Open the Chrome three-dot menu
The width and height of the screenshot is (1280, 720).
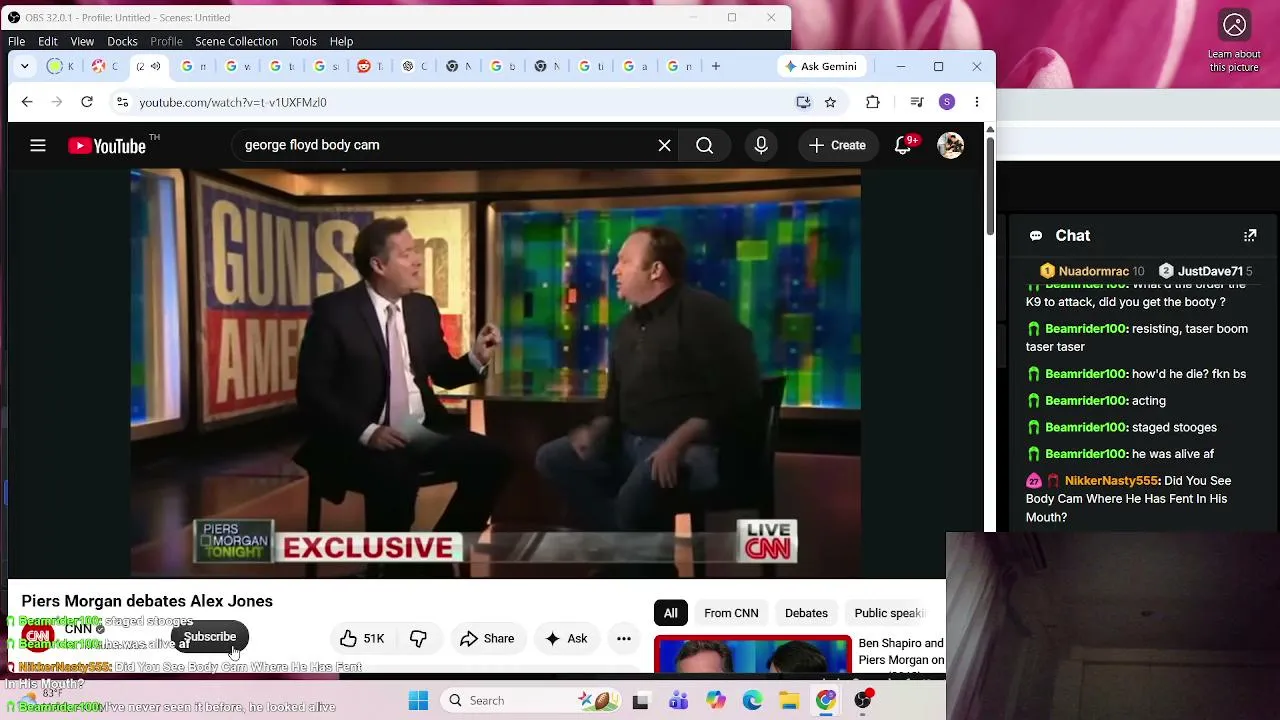point(977,102)
